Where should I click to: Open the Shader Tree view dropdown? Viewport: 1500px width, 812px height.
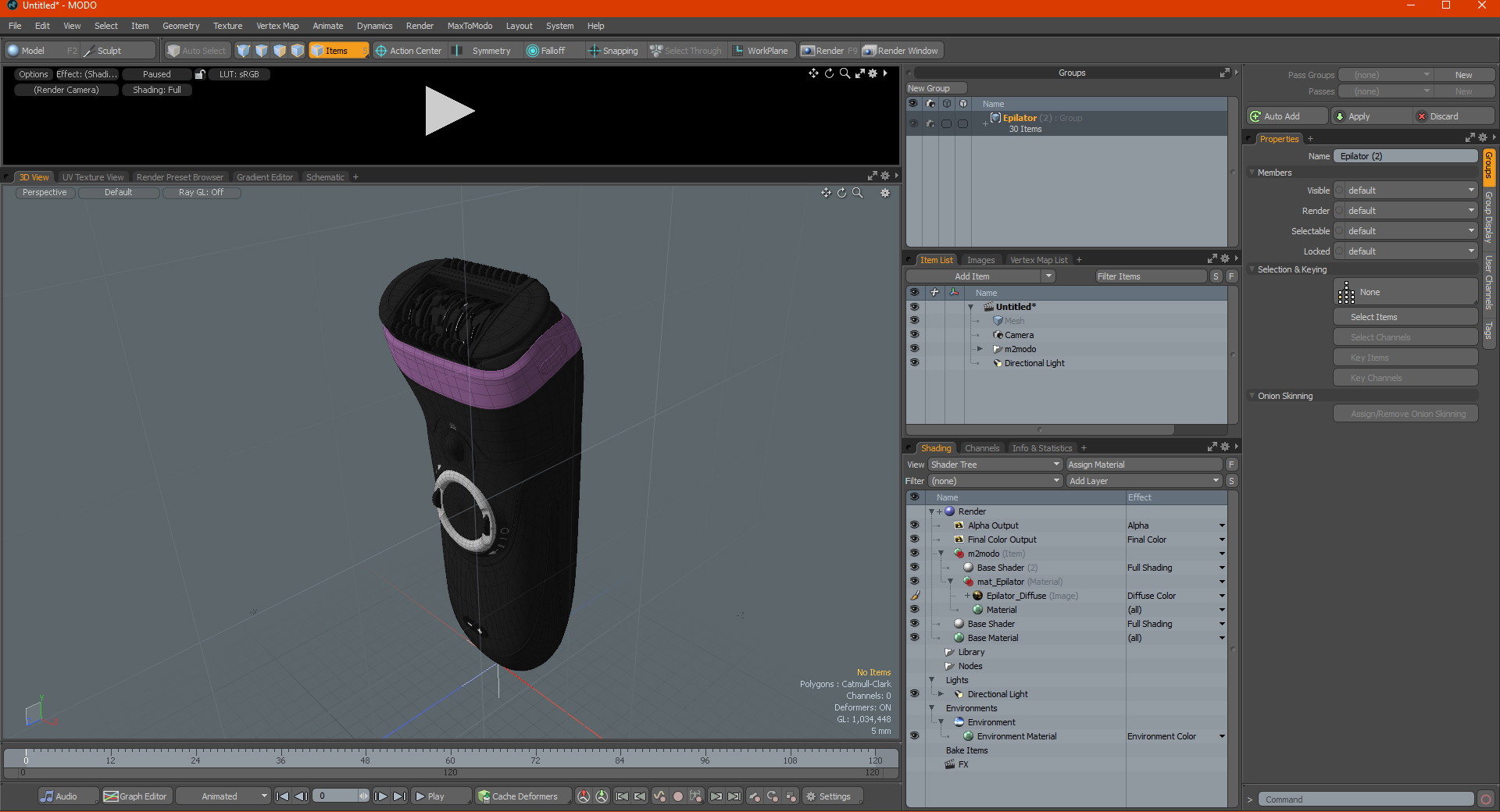point(995,465)
